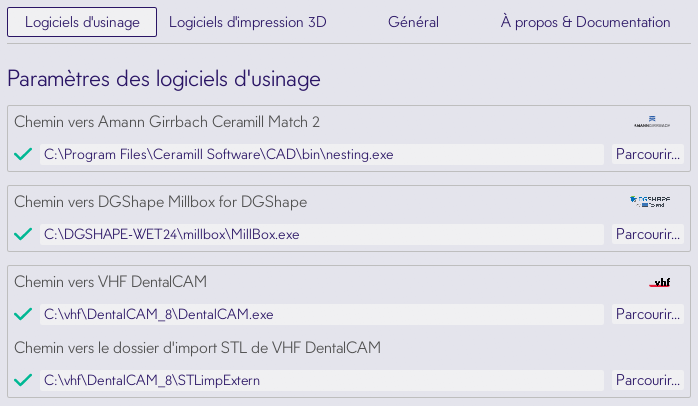Click green checkmark beside Ceramill nesting.exe path
The image size is (698, 406).
tap(24, 154)
